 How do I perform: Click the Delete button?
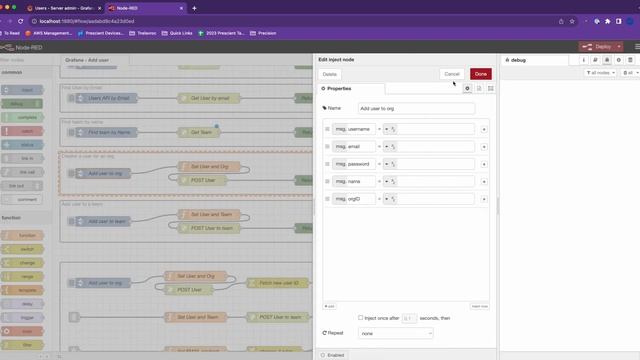[x=330, y=74]
